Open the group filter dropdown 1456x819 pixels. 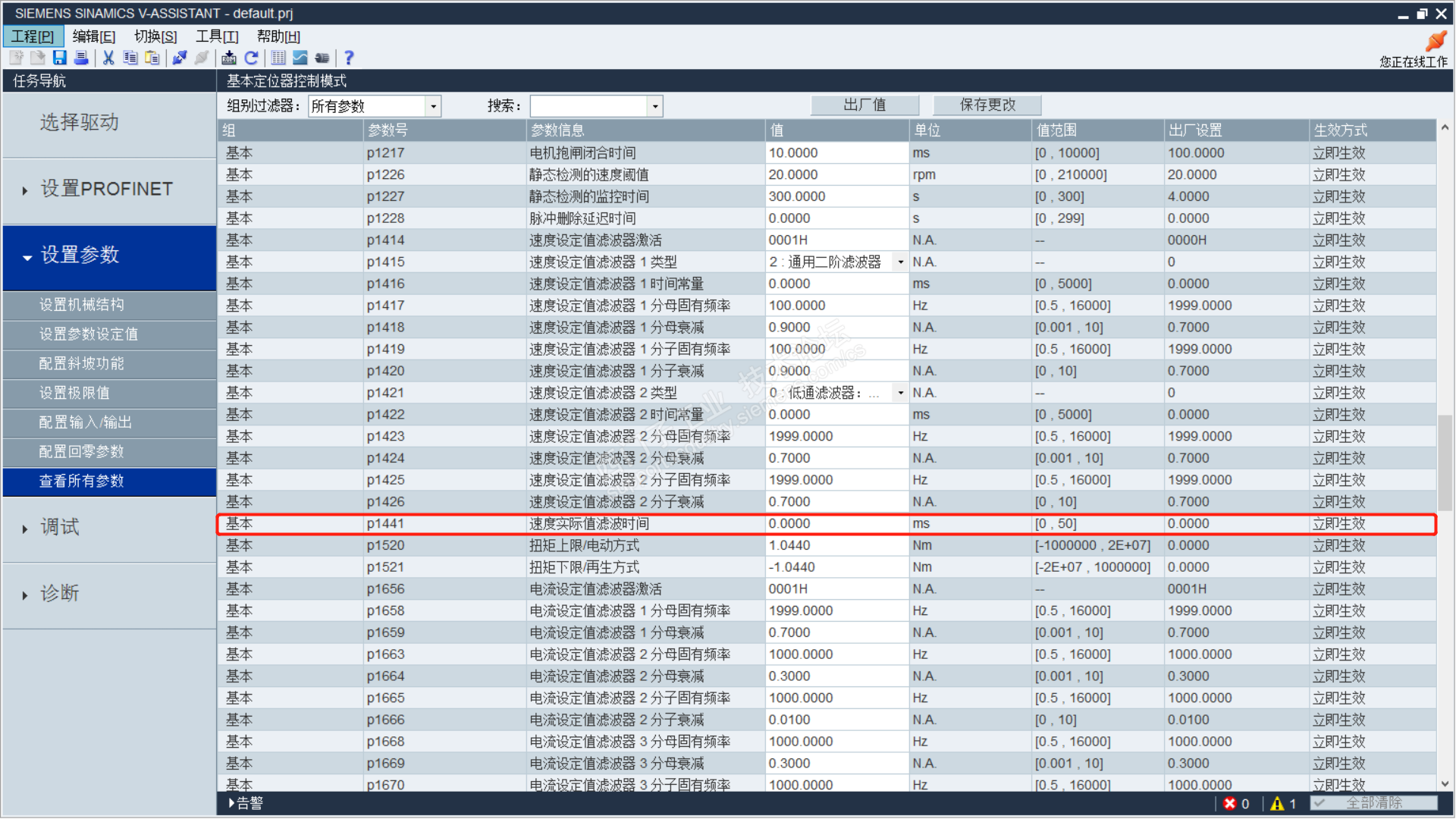click(433, 106)
